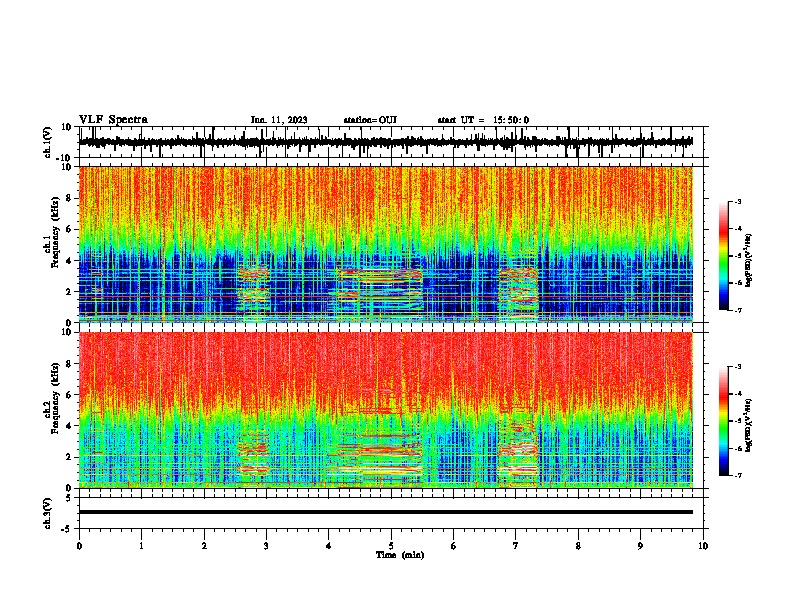Click the ch.2 emission burst near minute 7
The height and width of the screenshot is (612, 792).
click(x=518, y=448)
